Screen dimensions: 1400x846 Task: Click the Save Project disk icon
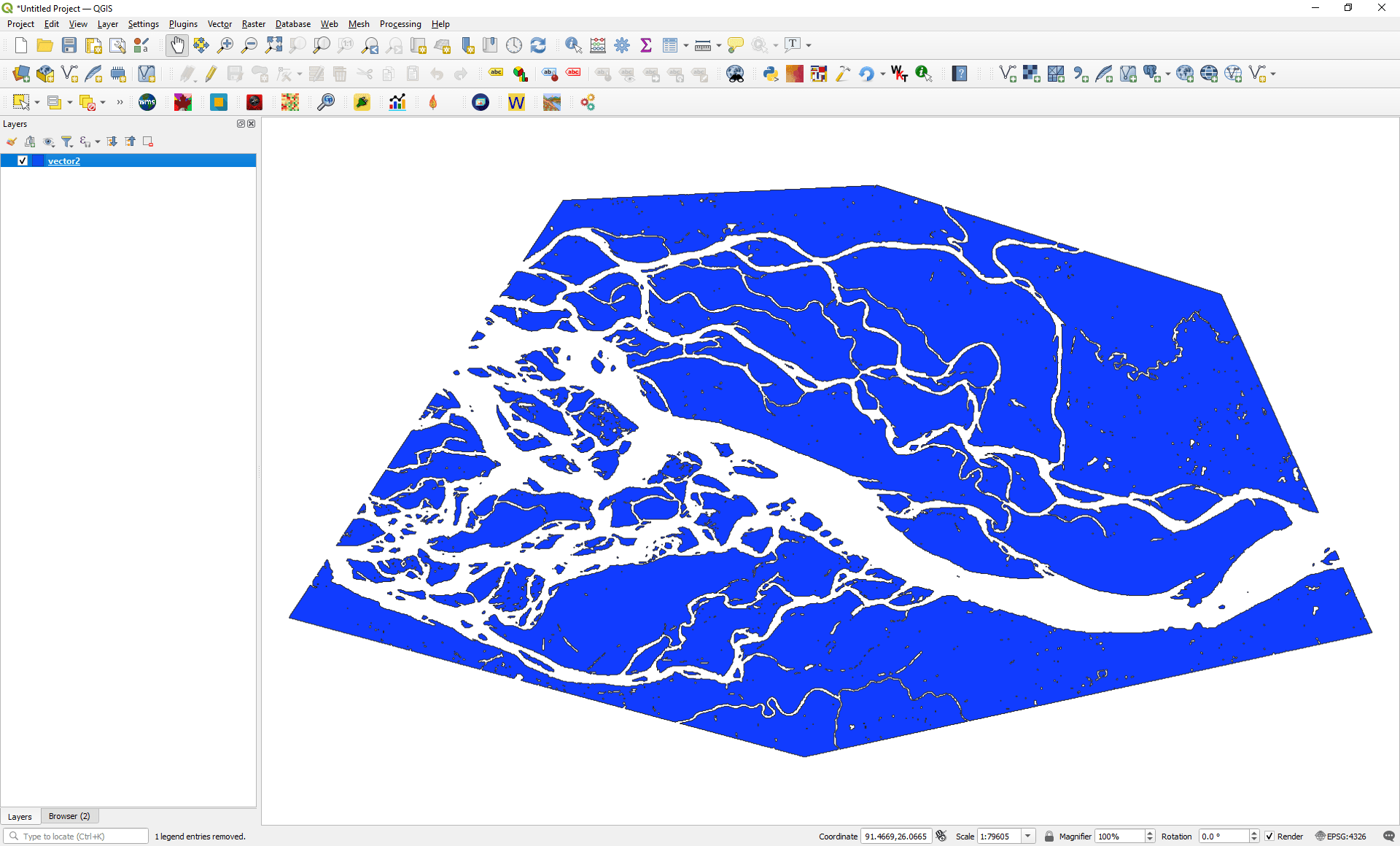(x=69, y=45)
